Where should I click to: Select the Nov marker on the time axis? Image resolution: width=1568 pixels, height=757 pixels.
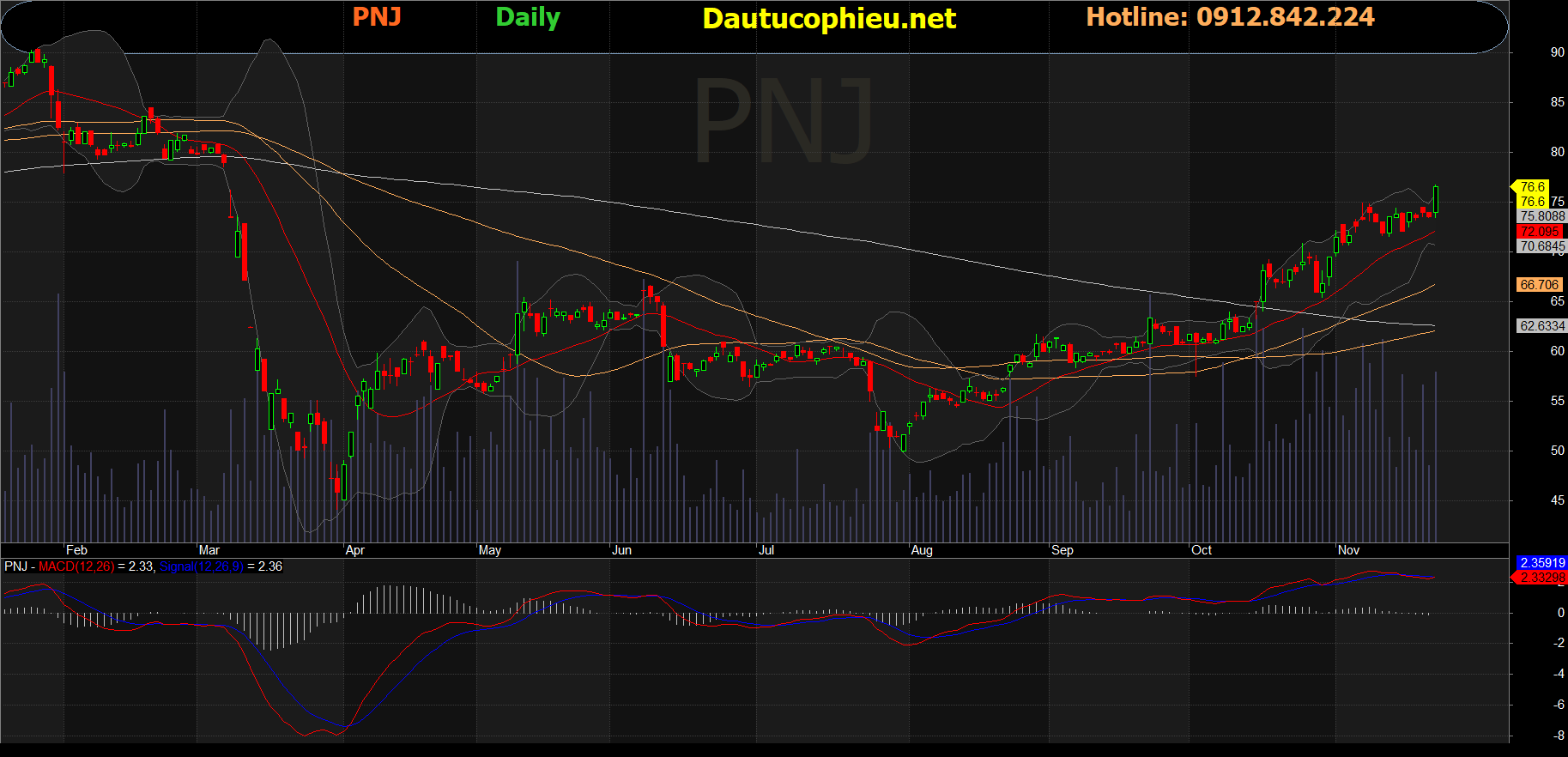(1348, 550)
